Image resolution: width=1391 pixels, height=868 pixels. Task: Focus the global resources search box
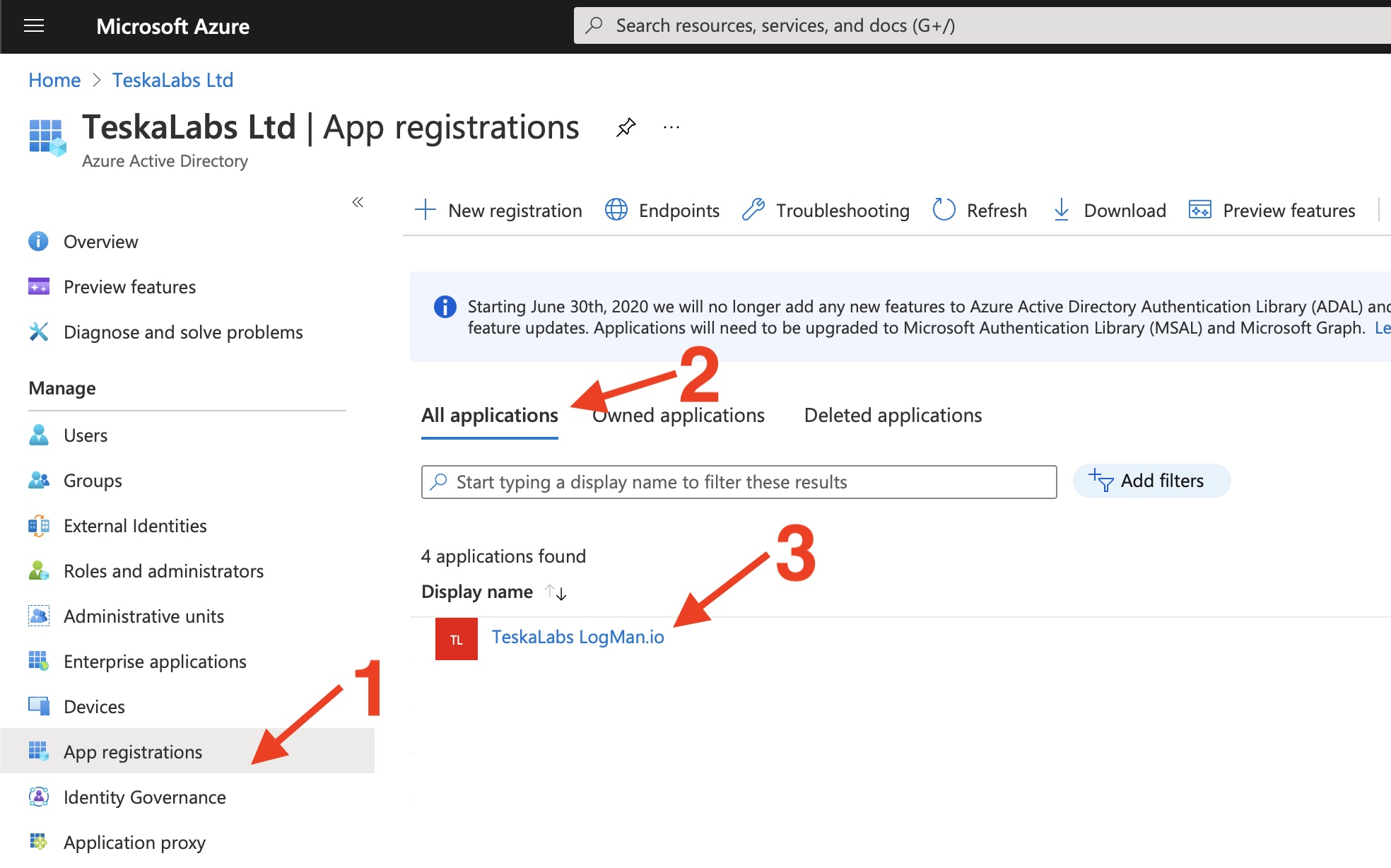tap(982, 25)
